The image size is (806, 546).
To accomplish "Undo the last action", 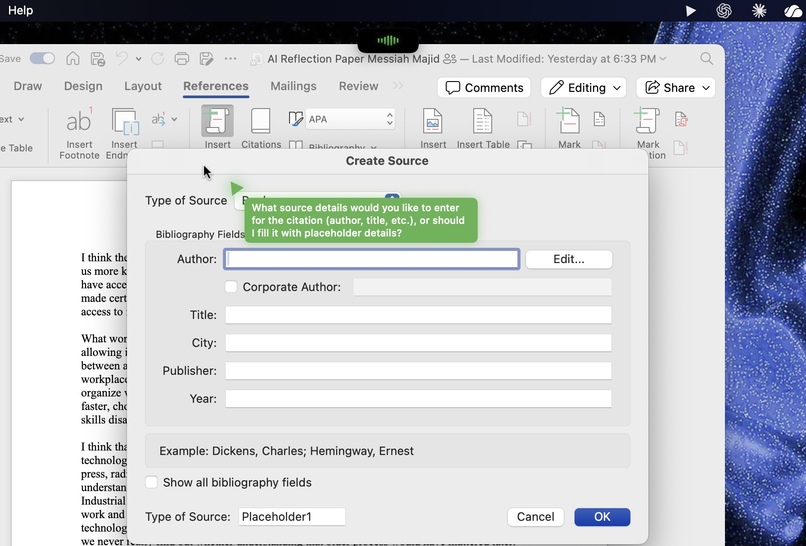I will tap(122, 59).
